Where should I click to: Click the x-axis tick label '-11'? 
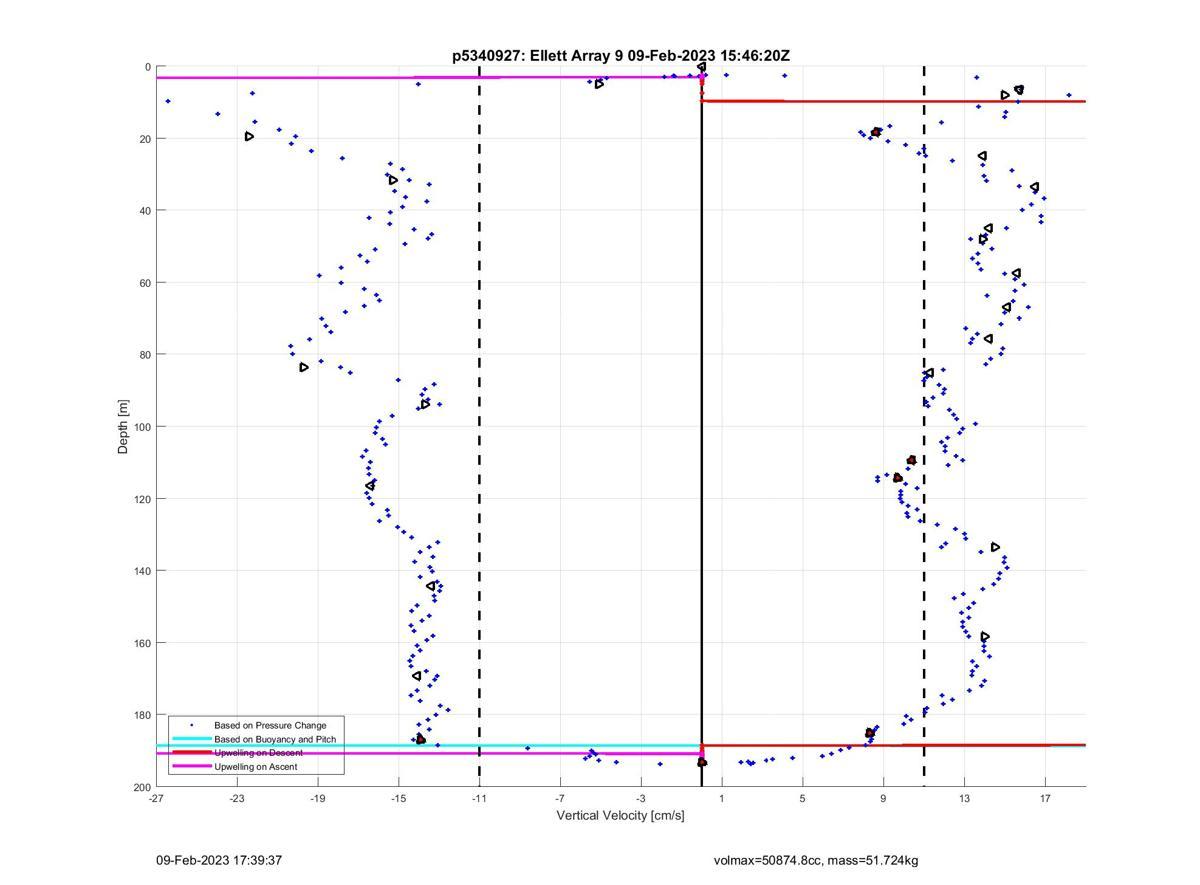(x=479, y=799)
